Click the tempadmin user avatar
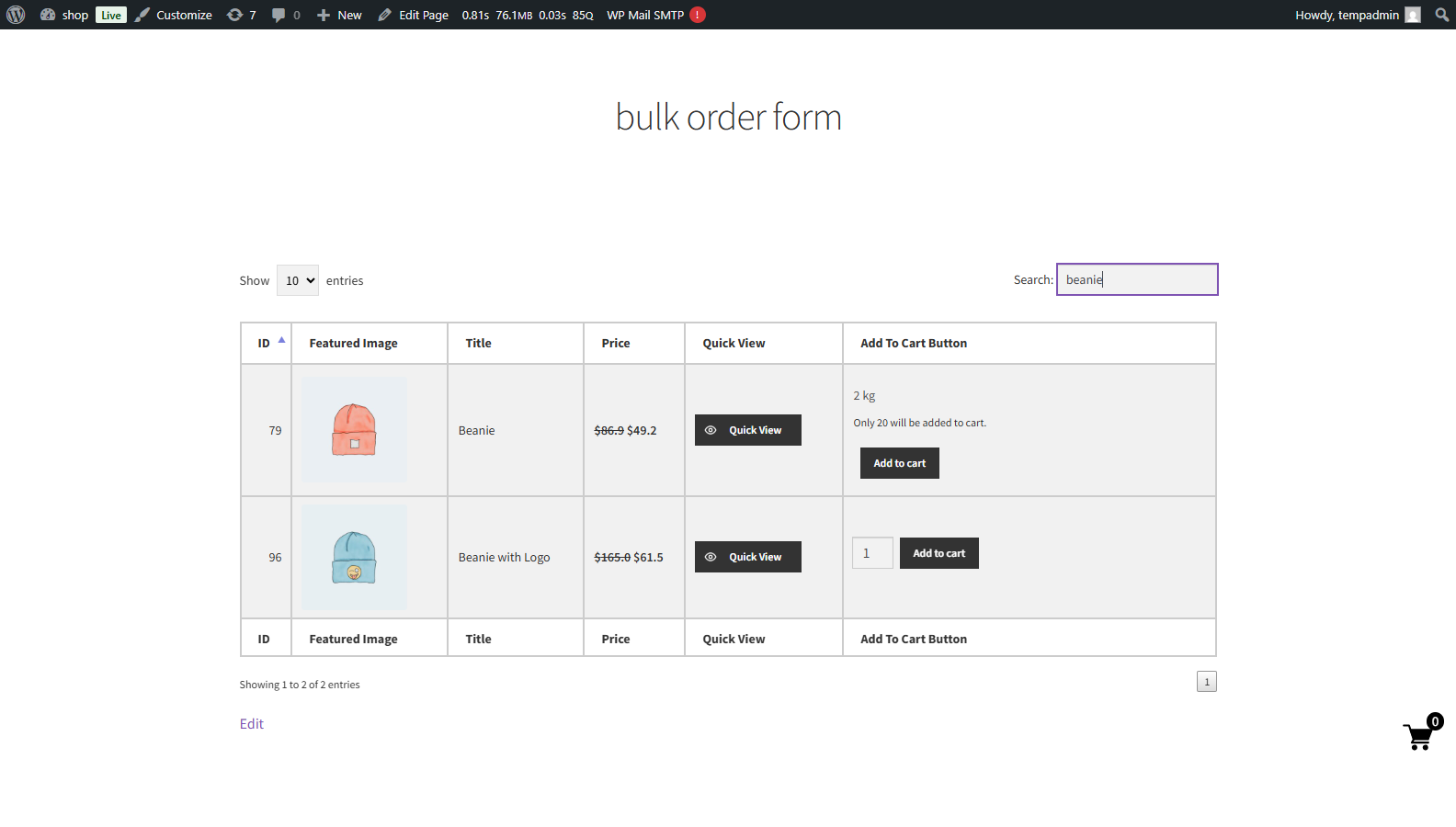This screenshot has width=1456, height=827. click(x=1413, y=15)
